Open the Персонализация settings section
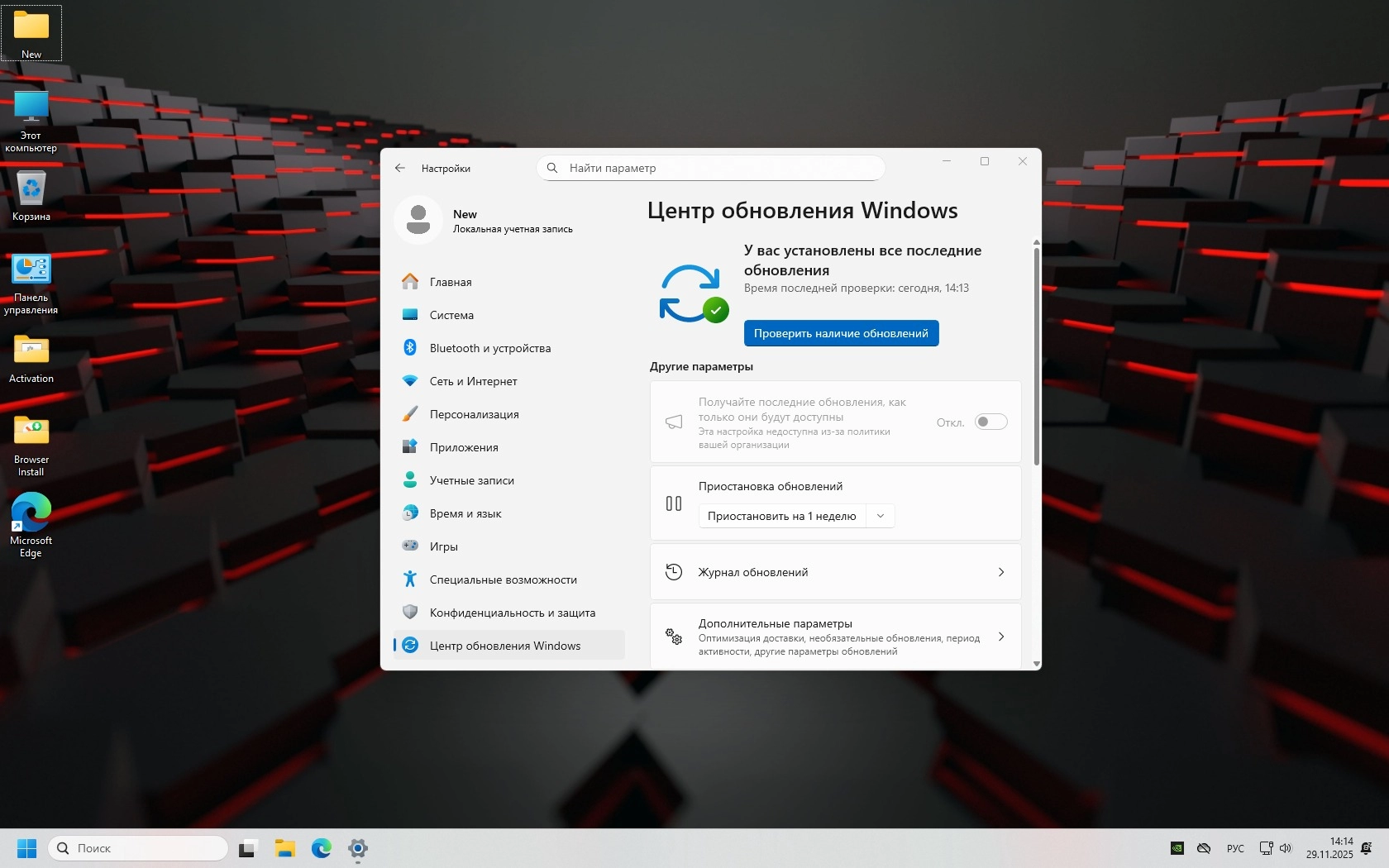Screen dimensions: 1389x868 (x=474, y=414)
